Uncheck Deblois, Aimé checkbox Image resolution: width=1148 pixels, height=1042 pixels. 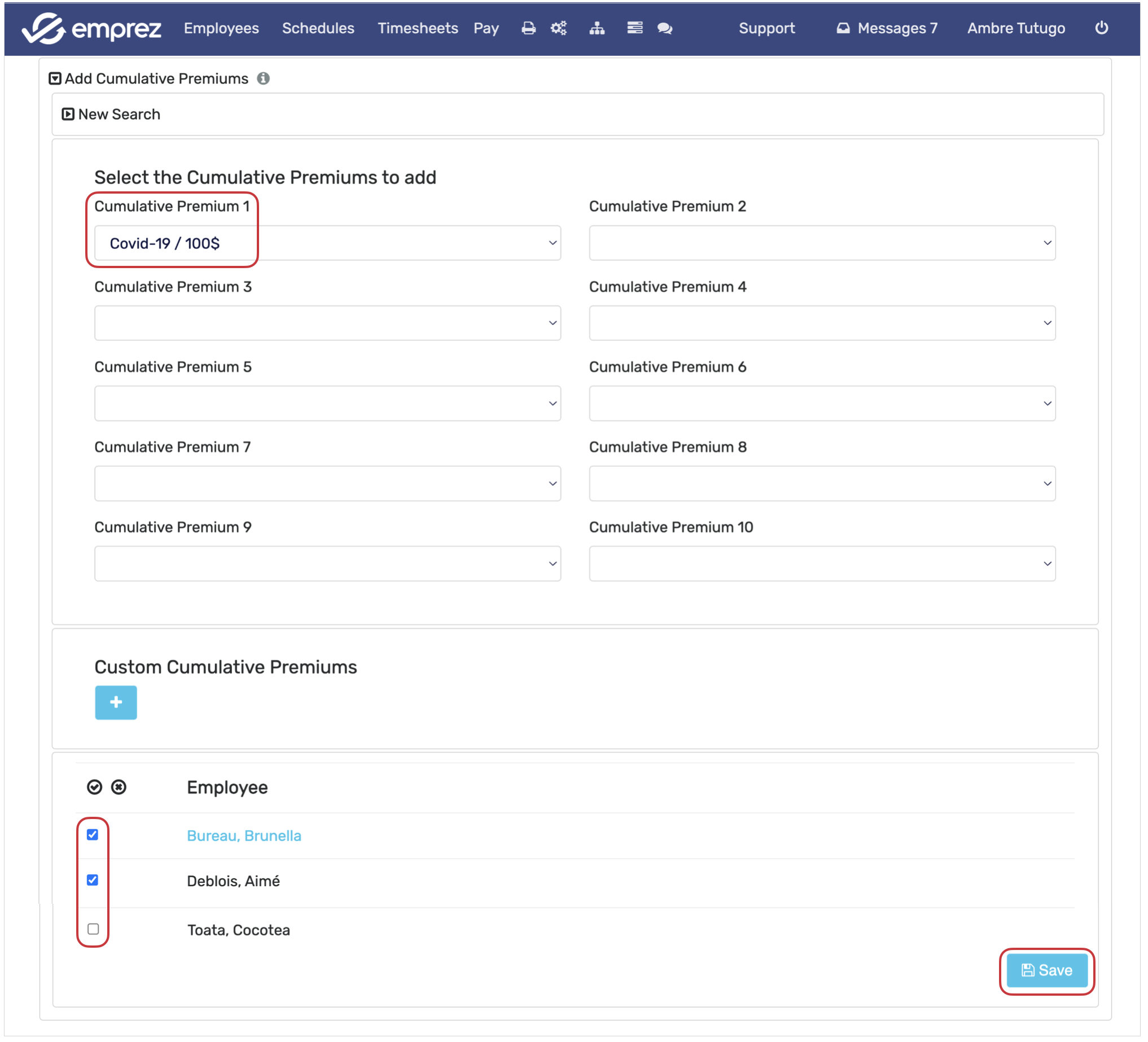tap(93, 881)
